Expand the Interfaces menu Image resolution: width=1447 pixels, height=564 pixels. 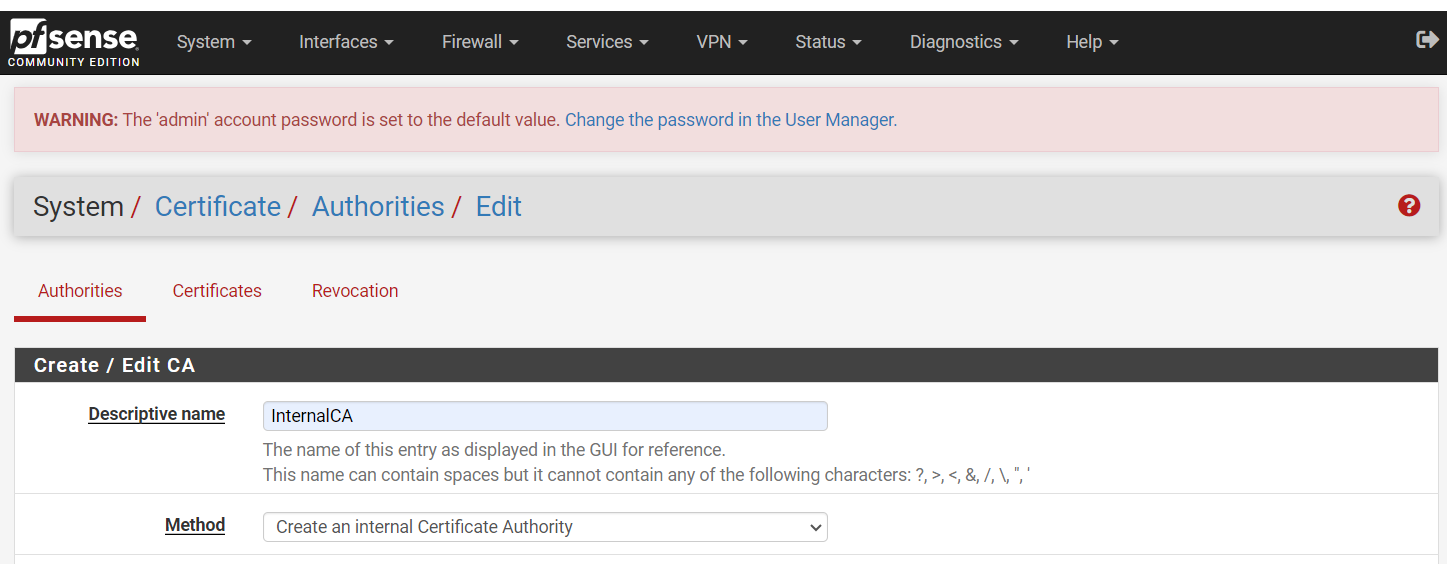346,42
